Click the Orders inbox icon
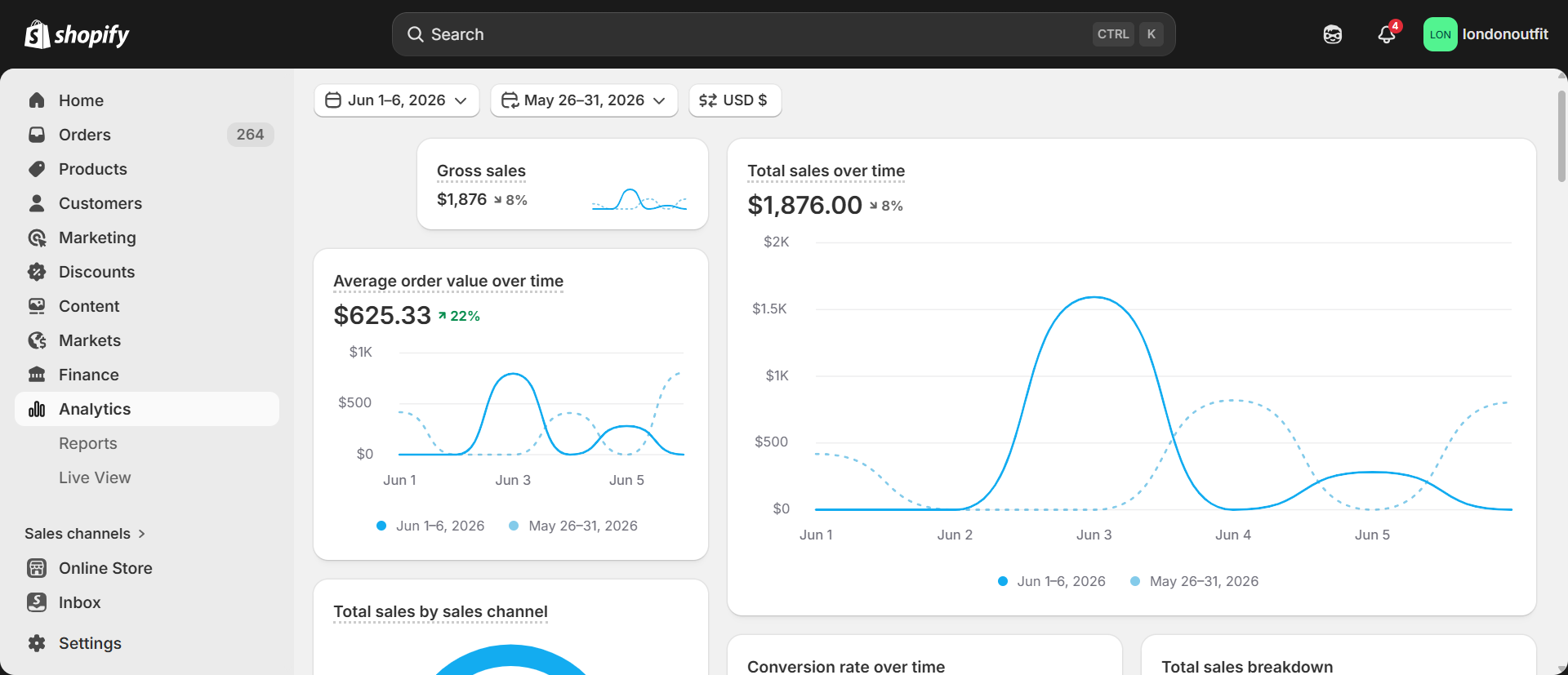Image resolution: width=1568 pixels, height=675 pixels. click(x=37, y=135)
